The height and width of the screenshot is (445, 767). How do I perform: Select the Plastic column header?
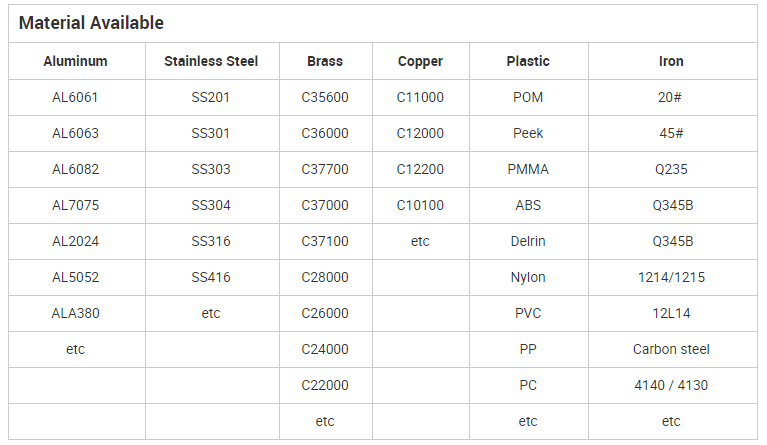528,61
